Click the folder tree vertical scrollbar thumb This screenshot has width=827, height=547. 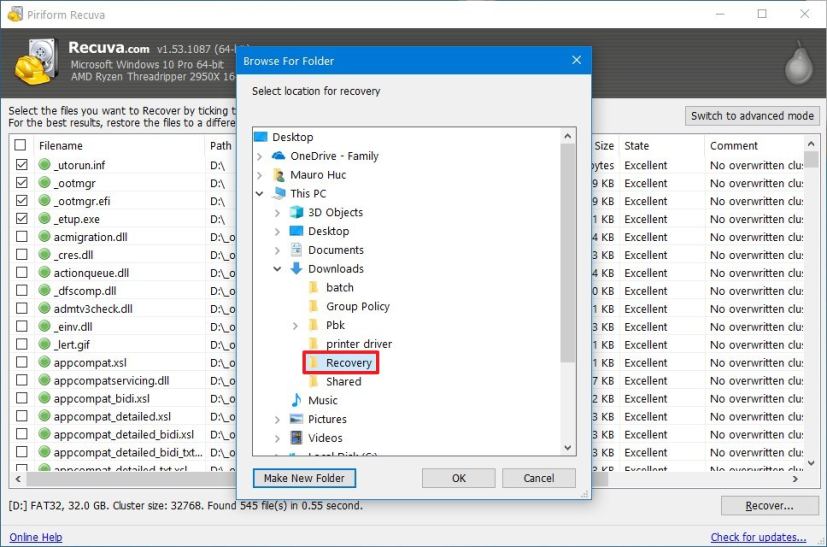[x=568, y=253]
